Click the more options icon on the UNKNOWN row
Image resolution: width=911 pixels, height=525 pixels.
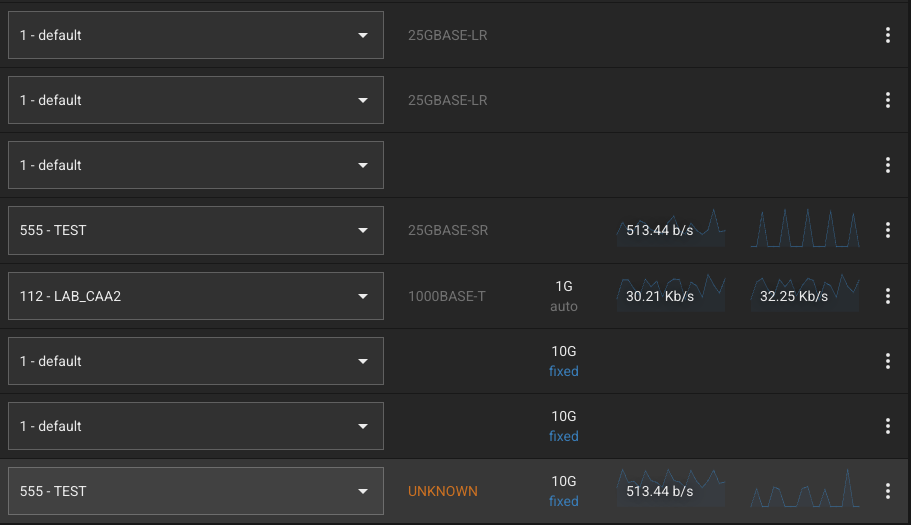coord(887,491)
